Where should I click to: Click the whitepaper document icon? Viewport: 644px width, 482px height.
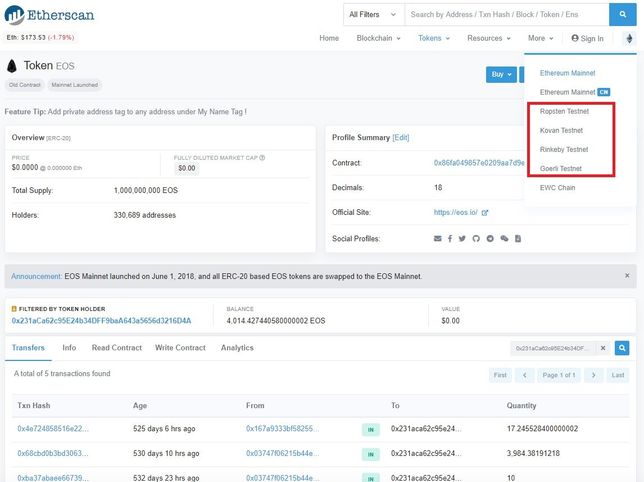518,238
